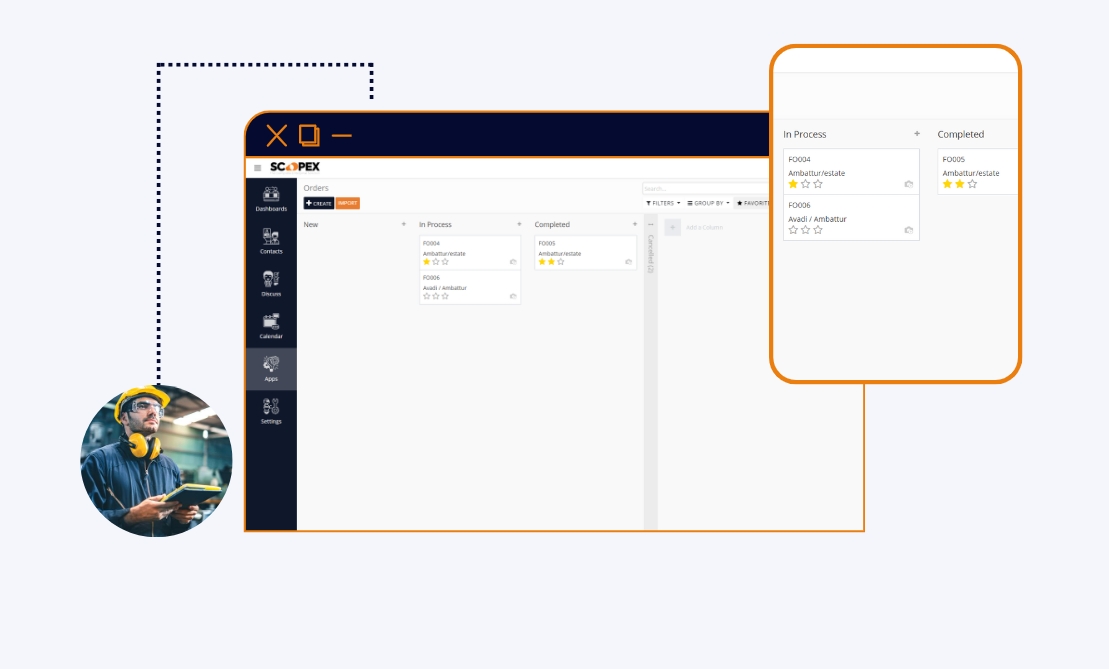This screenshot has height=669, width=1109.
Task: Add a record in New column
Action: pos(404,224)
